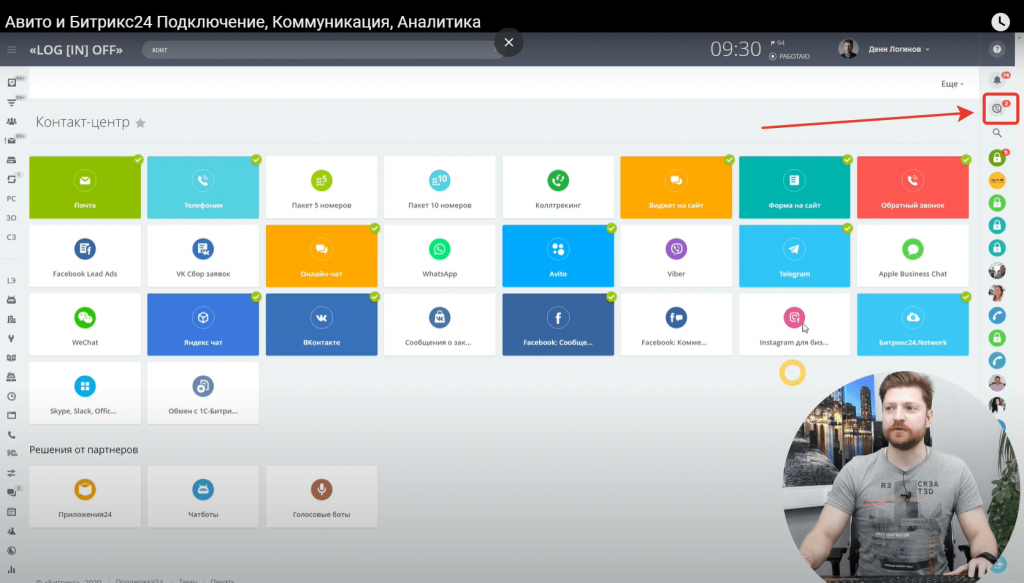Open the Коллтрекинг tile
The width and height of the screenshot is (1024, 583).
pyautogui.click(x=558, y=187)
